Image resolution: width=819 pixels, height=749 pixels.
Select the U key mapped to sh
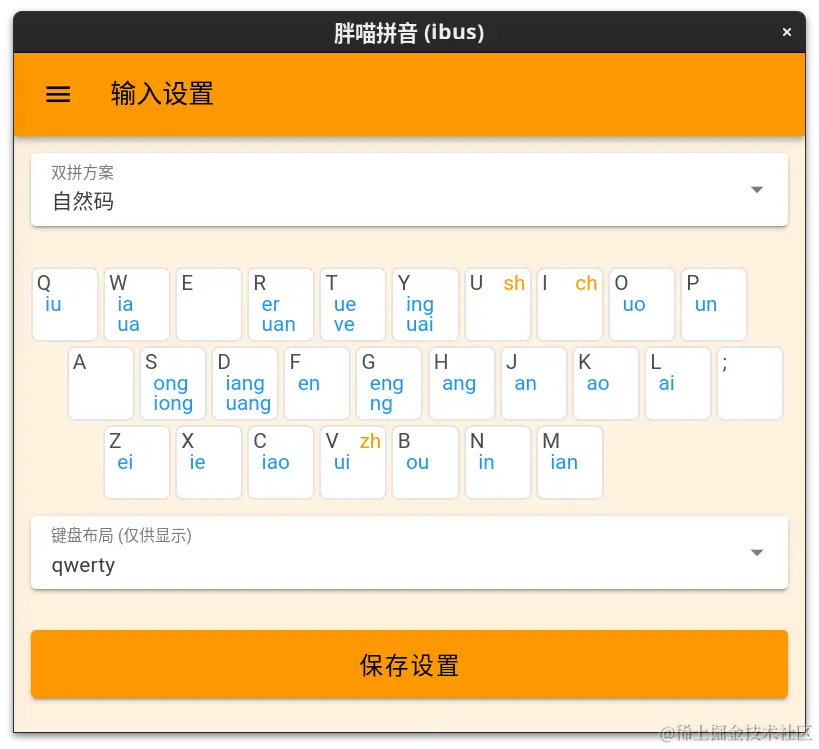497,304
